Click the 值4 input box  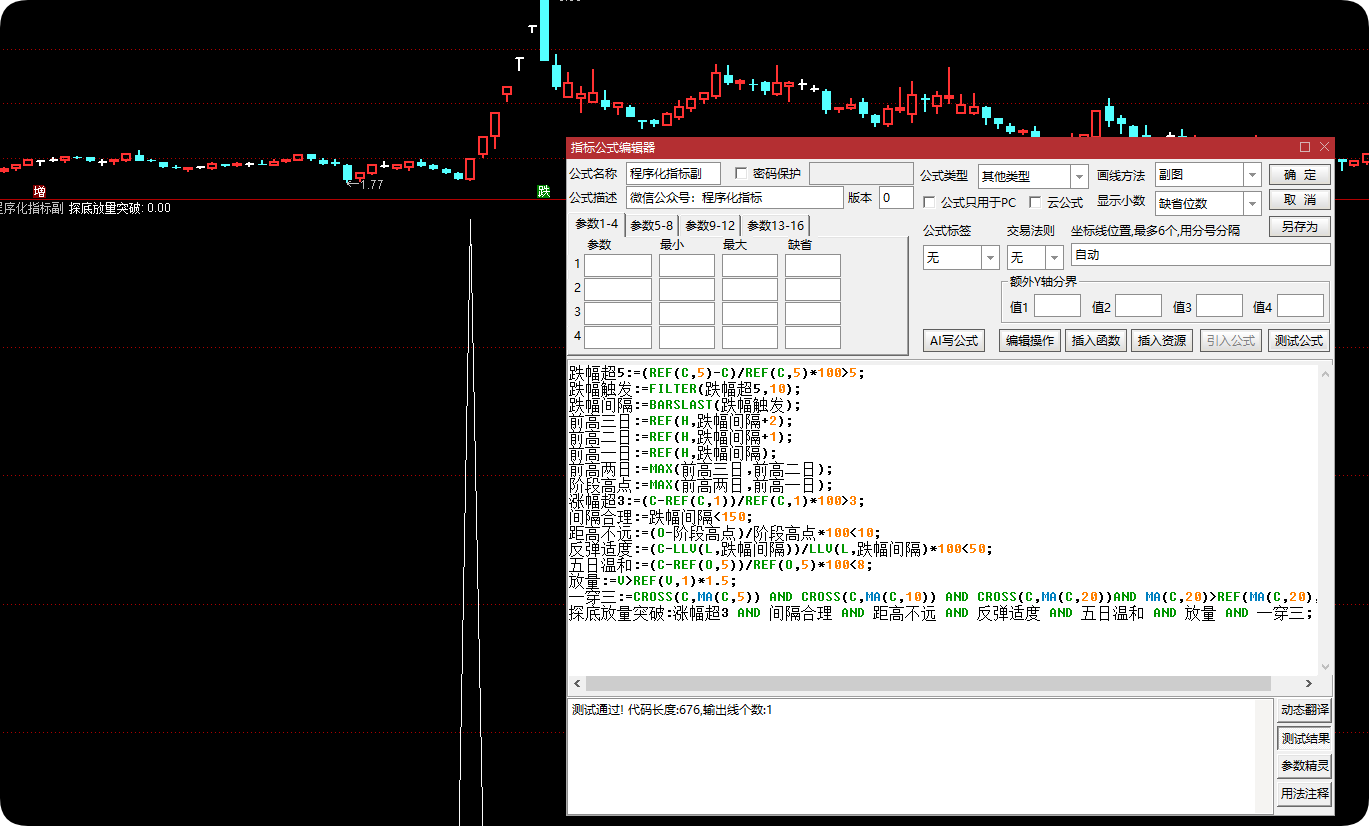pos(1300,306)
